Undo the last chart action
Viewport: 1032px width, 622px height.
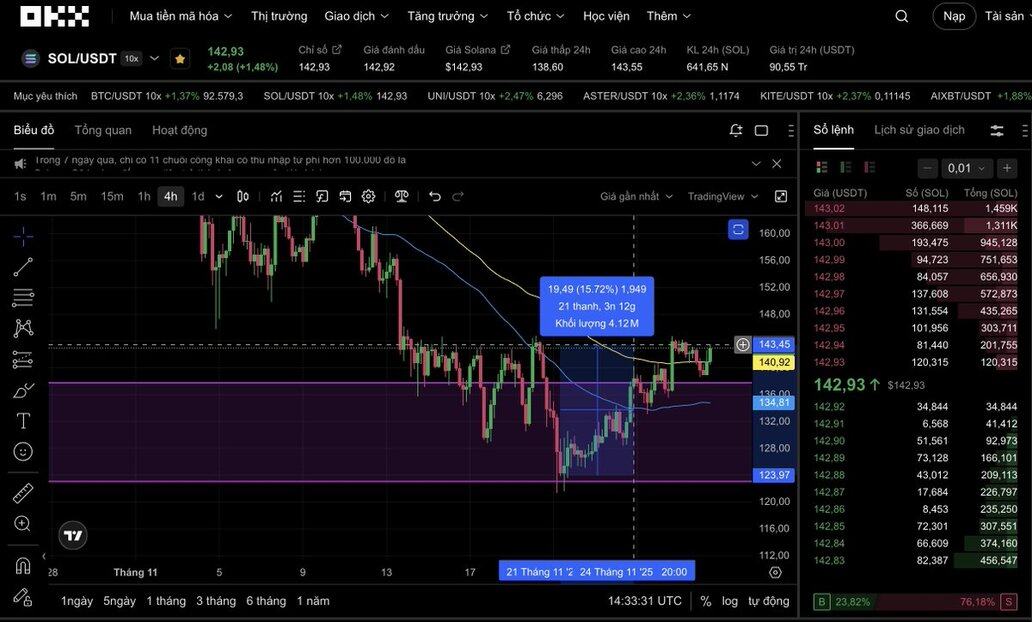click(x=435, y=196)
